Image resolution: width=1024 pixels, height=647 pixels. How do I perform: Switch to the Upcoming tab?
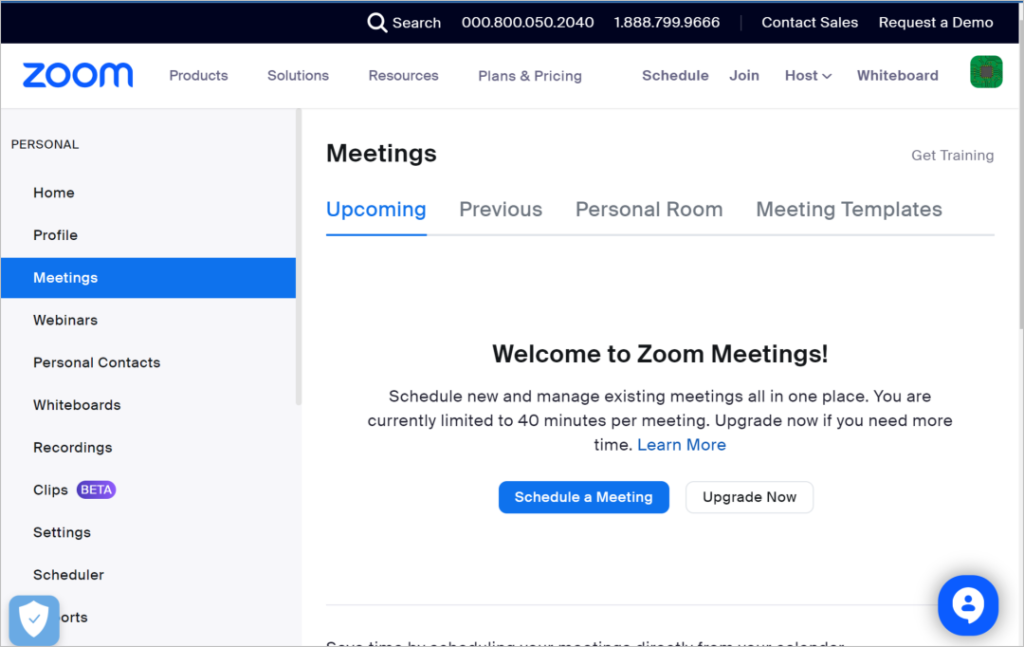[376, 210]
